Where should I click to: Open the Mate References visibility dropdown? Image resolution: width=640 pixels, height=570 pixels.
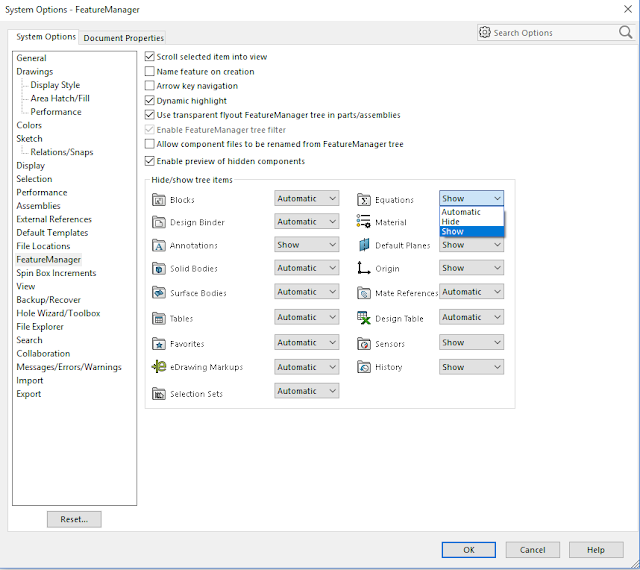point(471,292)
